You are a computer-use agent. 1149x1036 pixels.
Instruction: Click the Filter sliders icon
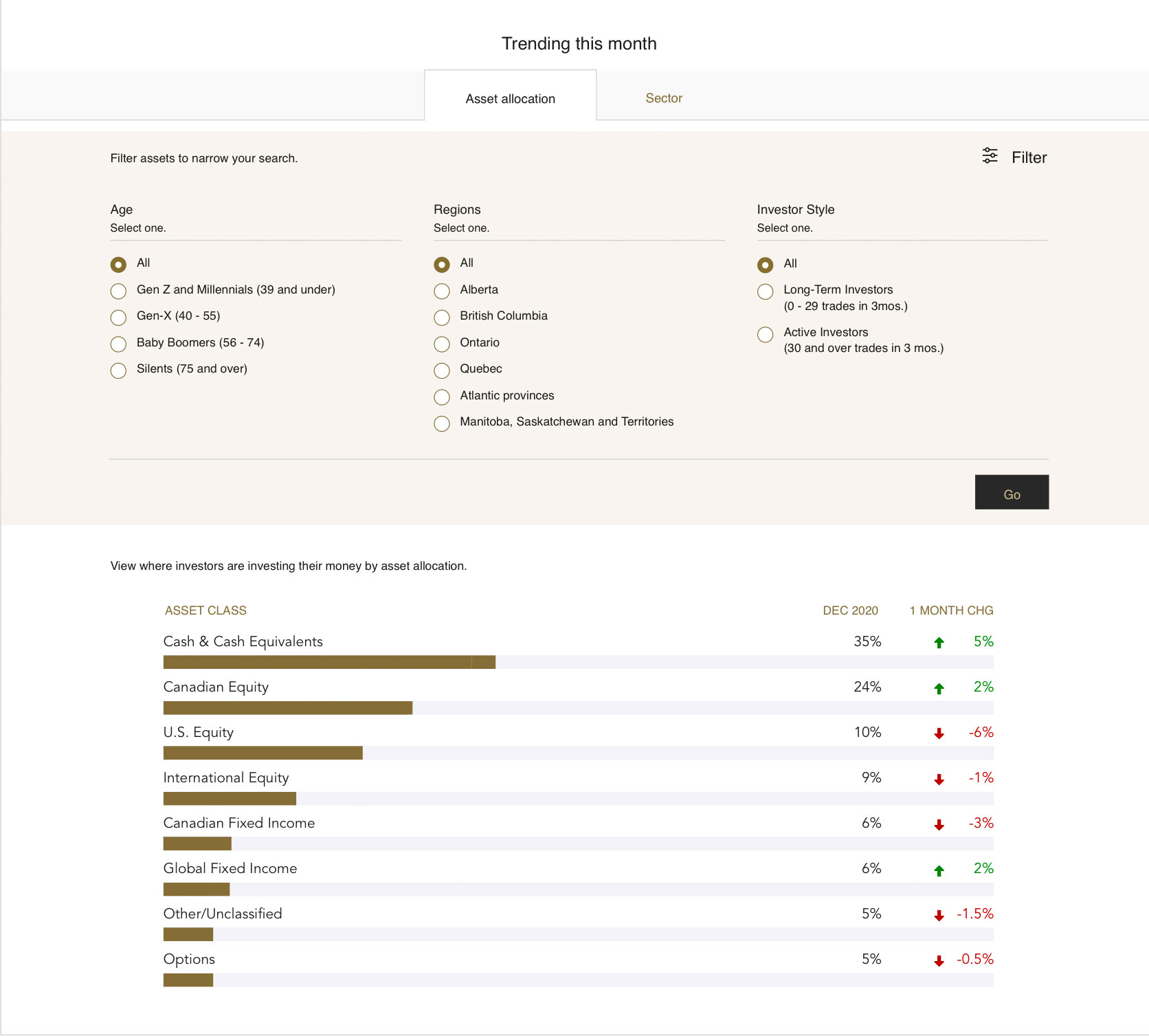(x=989, y=156)
